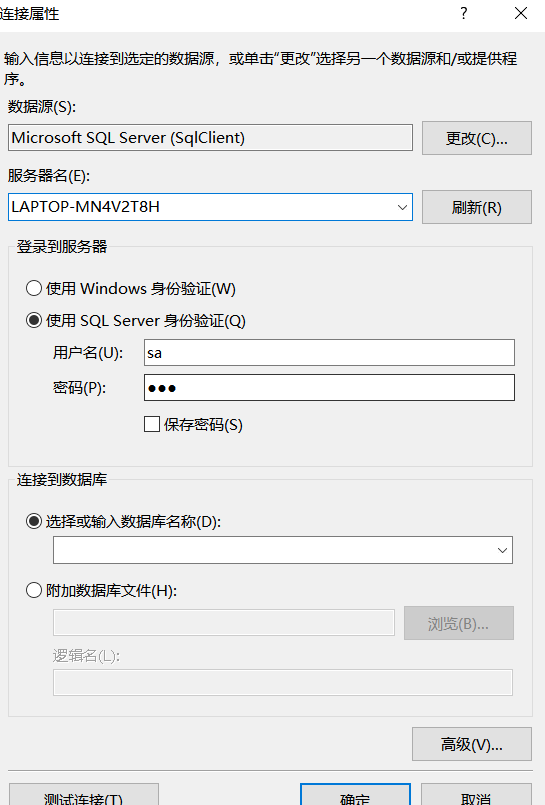545x805 pixels.
Task: Click the 用户名 field containing sa
Action: (329, 353)
